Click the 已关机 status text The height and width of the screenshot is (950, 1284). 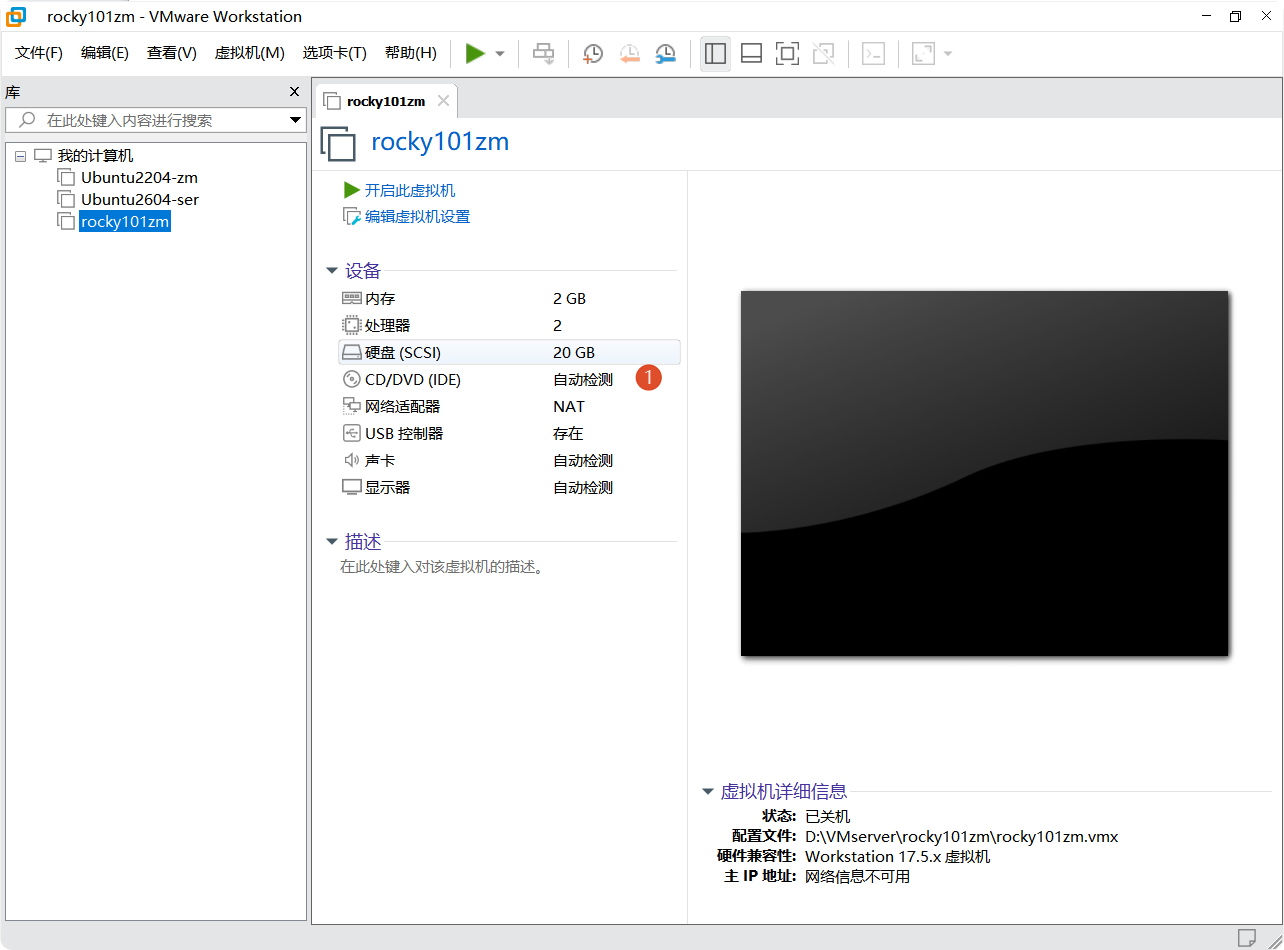827,817
